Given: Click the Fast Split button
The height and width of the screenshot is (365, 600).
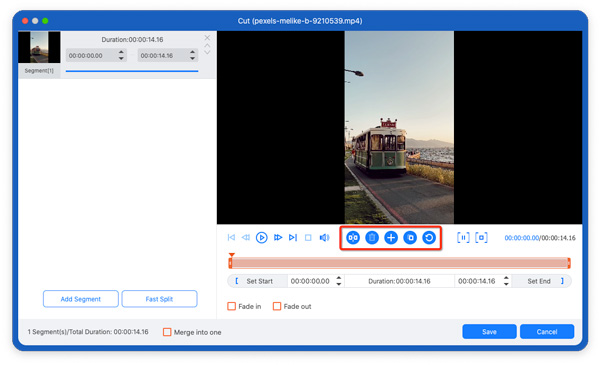Looking at the screenshot, I should 160,299.
